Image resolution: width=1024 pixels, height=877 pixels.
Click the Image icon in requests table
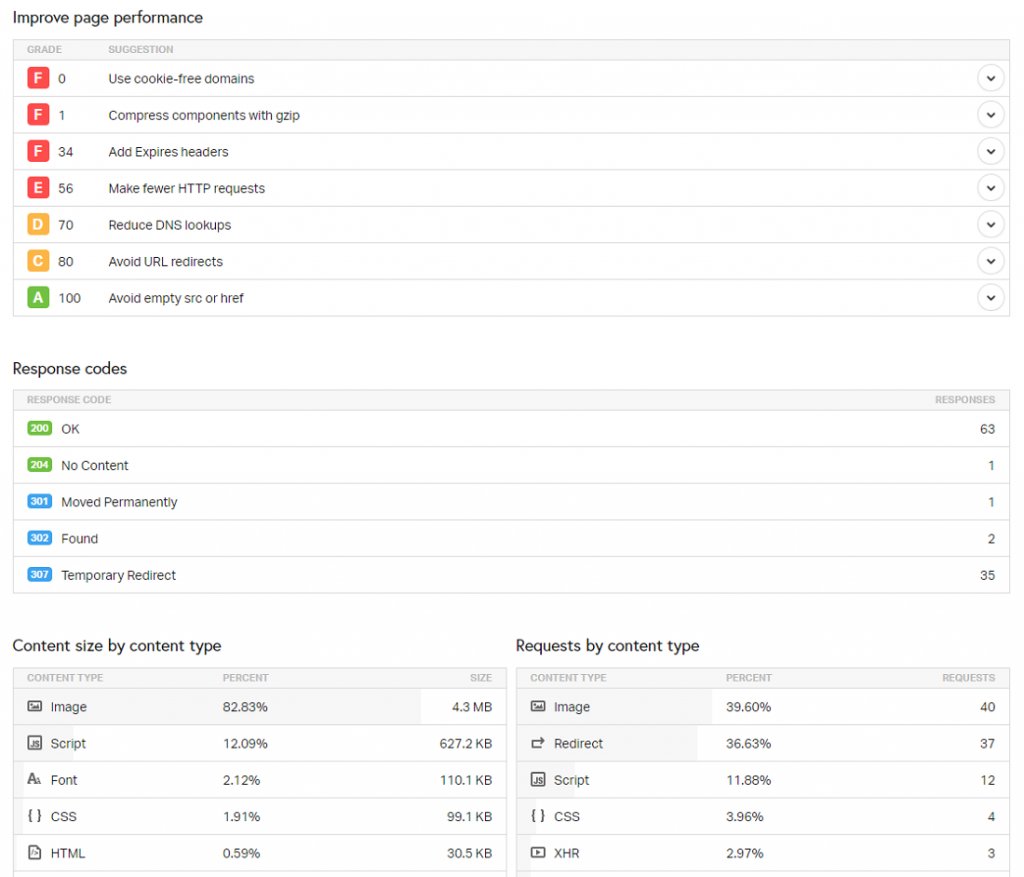(x=538, y=707)
